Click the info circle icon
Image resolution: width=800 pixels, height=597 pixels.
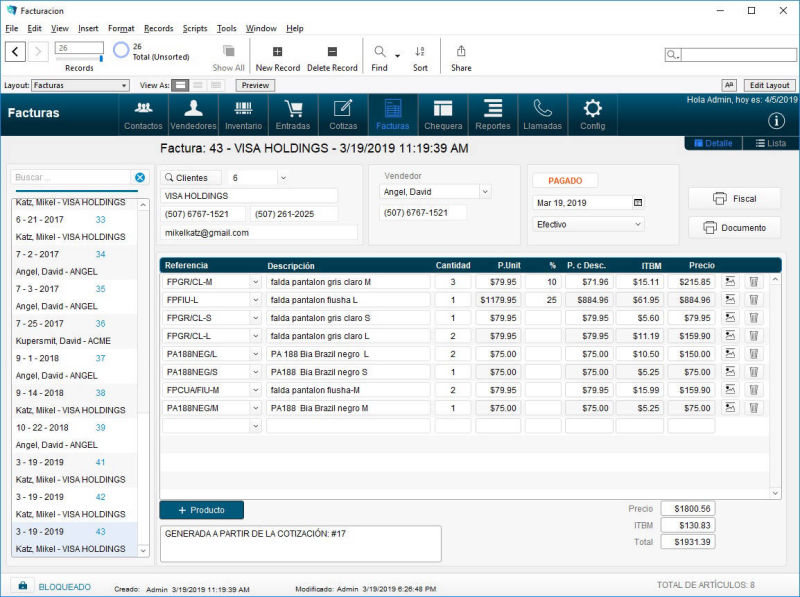(x=776, y=121)
